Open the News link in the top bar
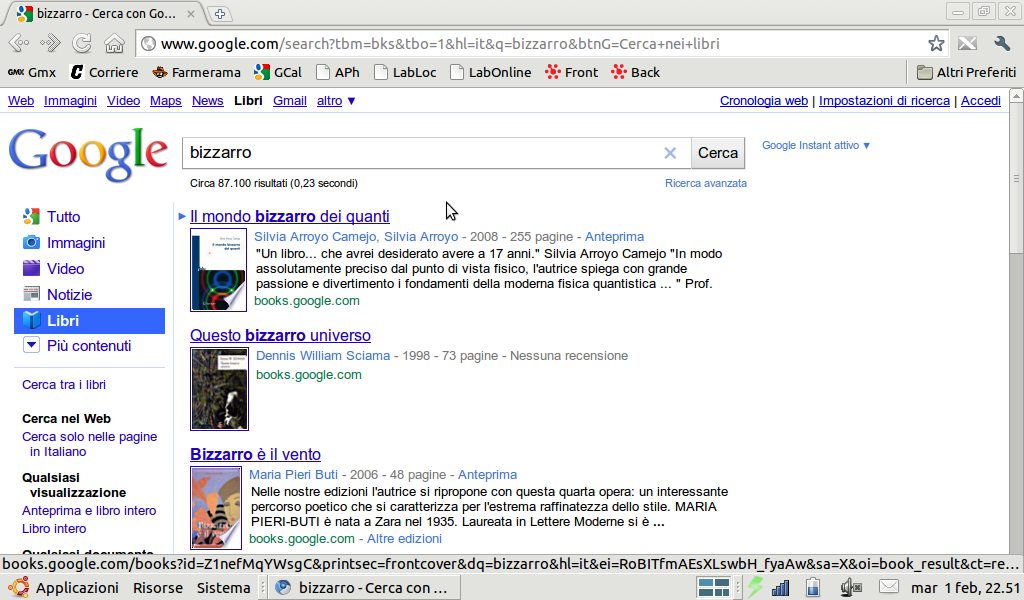 pos(208,101)
